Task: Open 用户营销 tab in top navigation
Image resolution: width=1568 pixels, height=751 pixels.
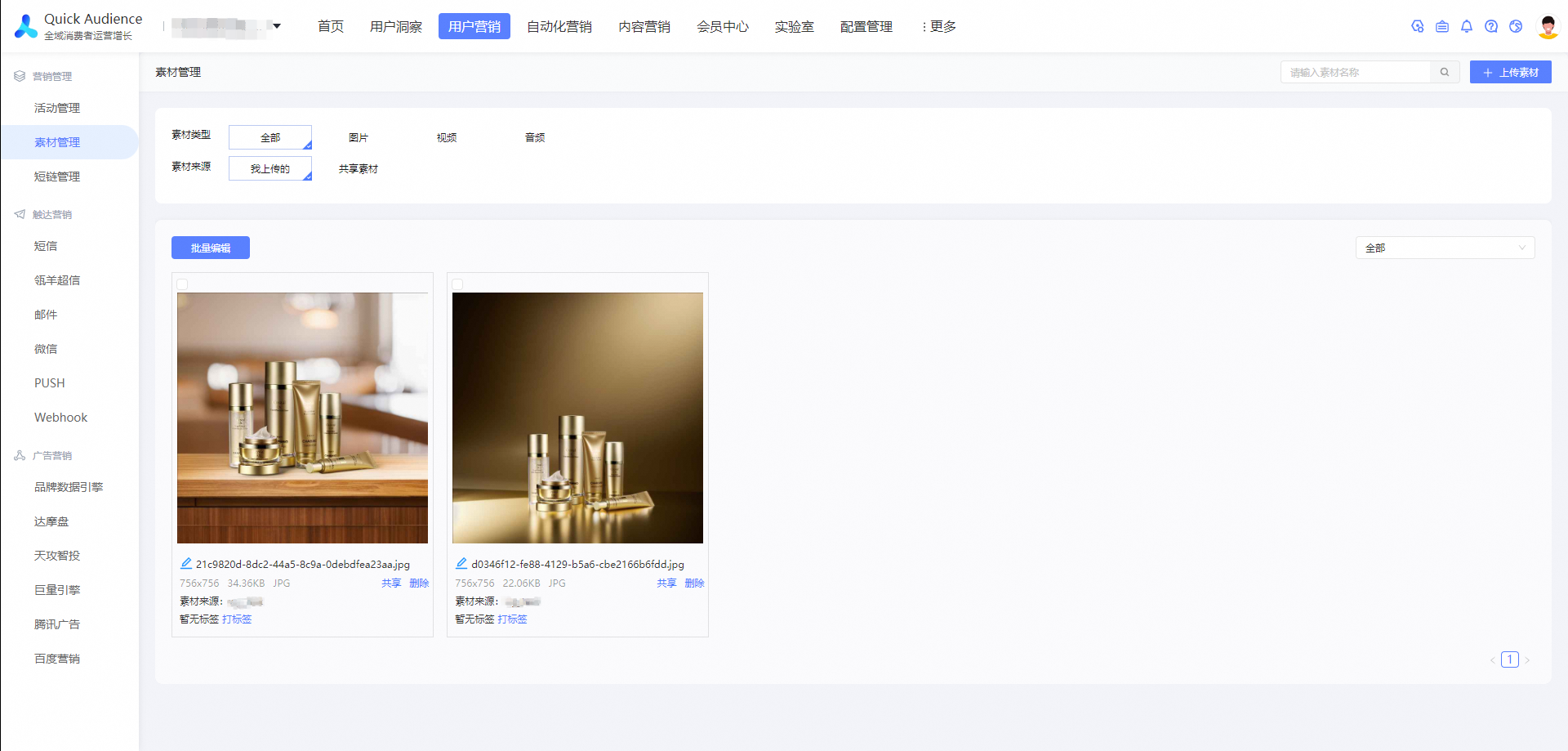Action: point(474,26)
